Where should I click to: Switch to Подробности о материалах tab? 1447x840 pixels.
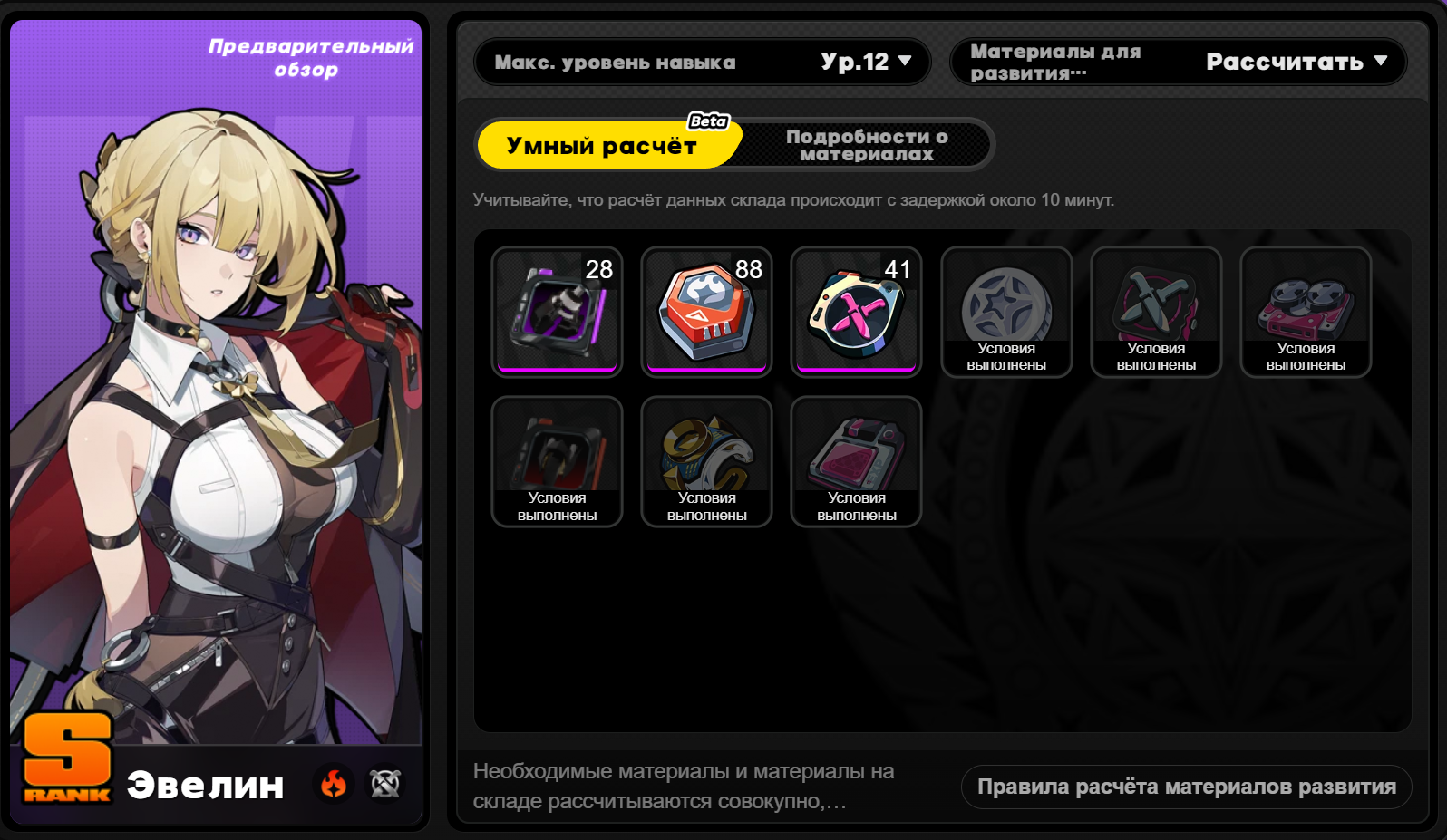867,145
